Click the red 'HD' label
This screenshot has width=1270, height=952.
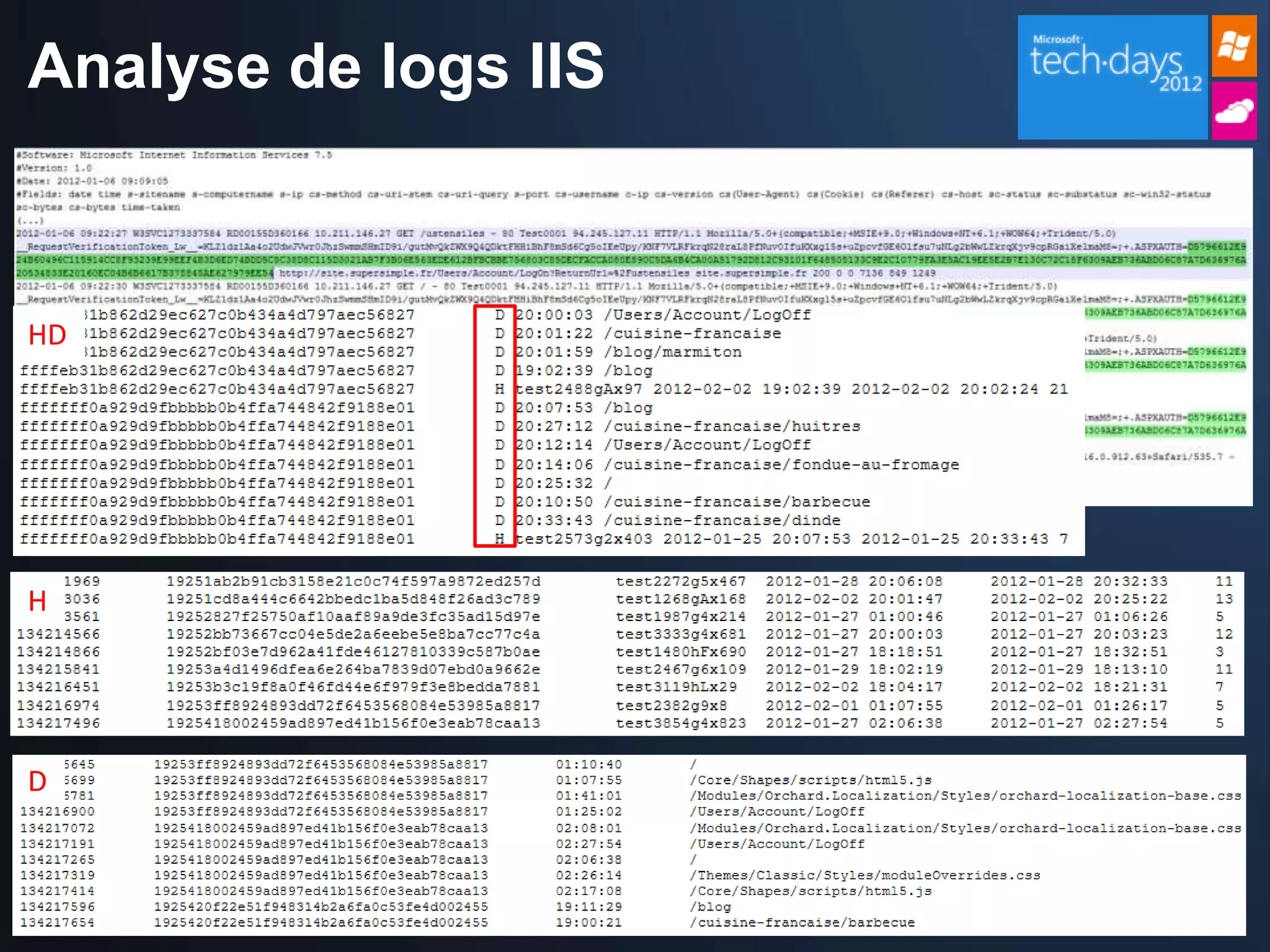pos(47,335)
